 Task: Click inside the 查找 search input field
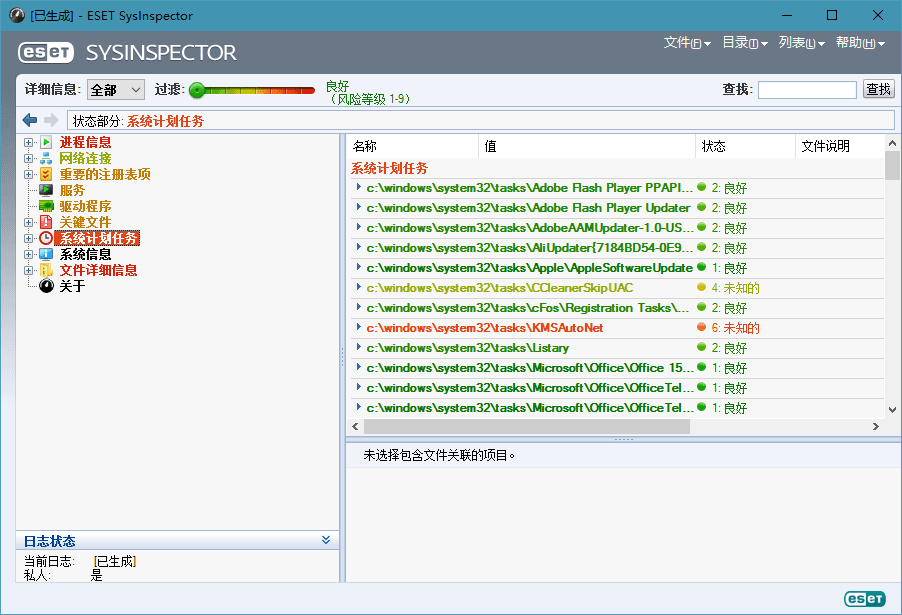tap(807, 89)
